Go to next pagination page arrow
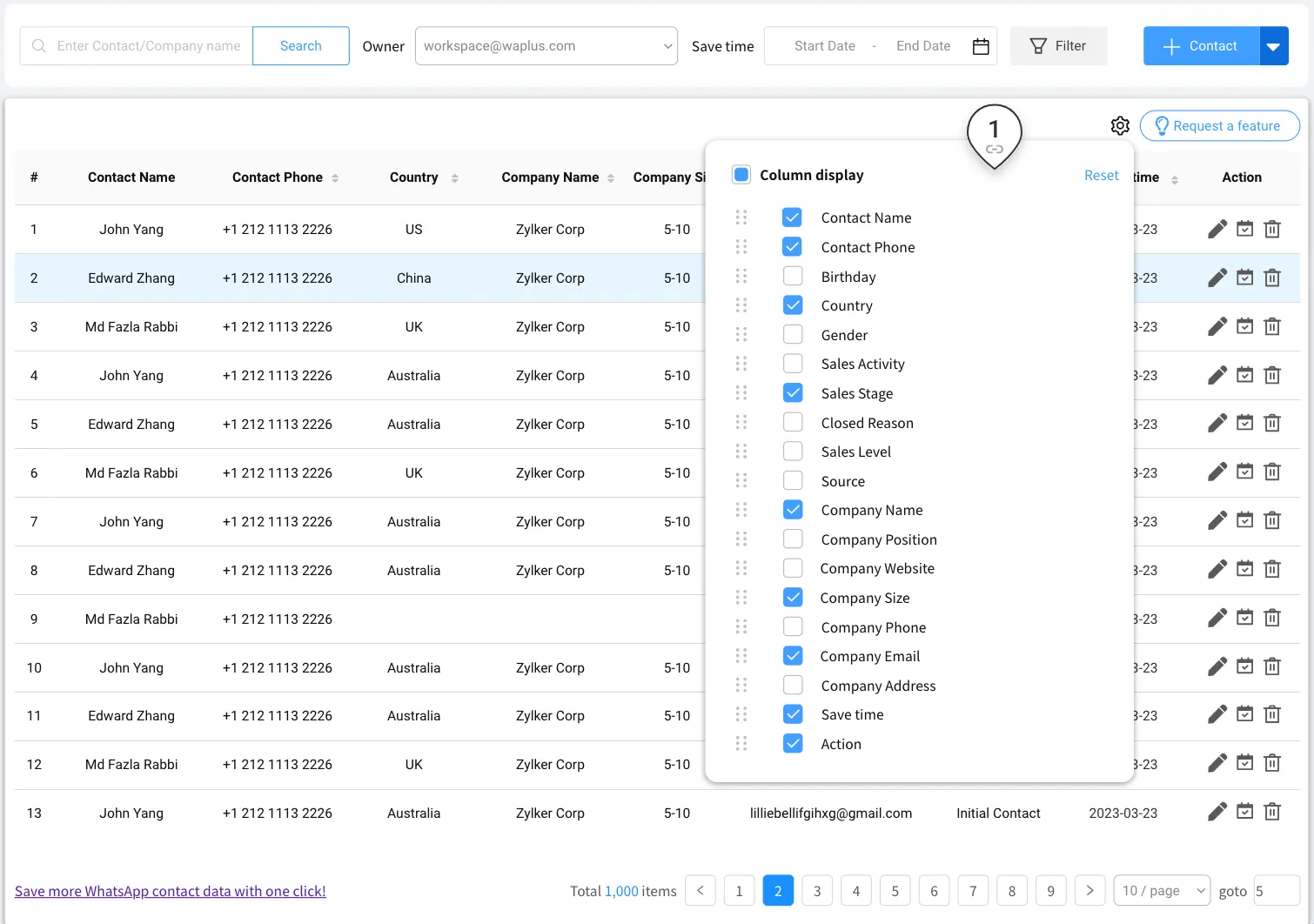This screenshot has width=1314, height=924. pos(1089,890)
